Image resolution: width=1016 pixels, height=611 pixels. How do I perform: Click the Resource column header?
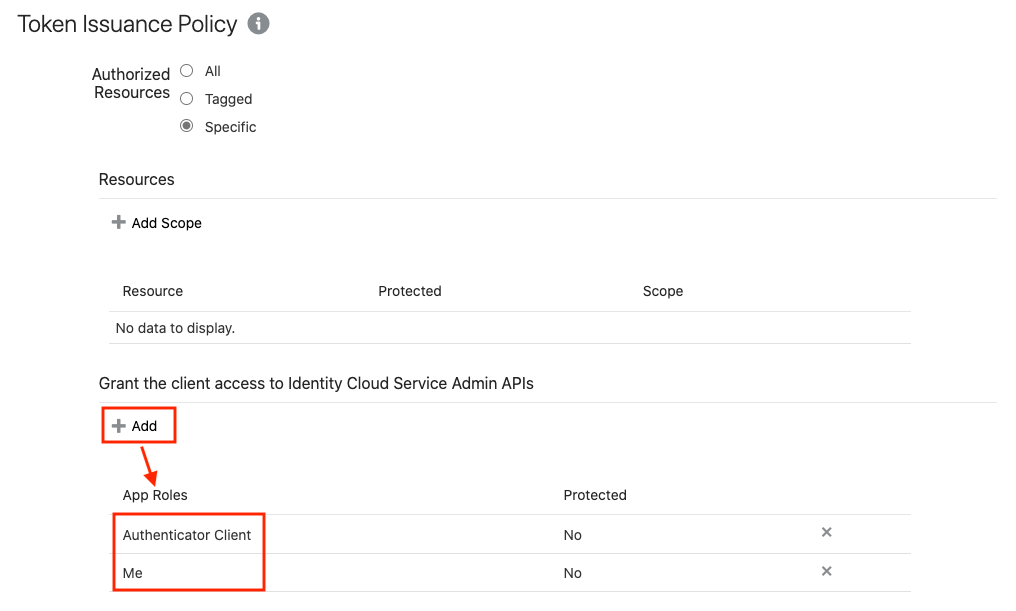(x=152, y=291)
